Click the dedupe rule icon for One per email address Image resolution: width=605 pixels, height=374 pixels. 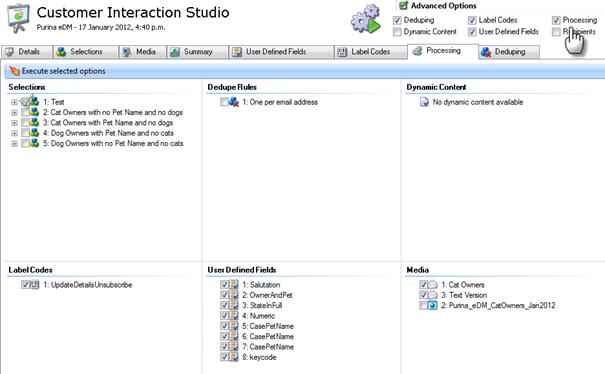tap(234, 102)
